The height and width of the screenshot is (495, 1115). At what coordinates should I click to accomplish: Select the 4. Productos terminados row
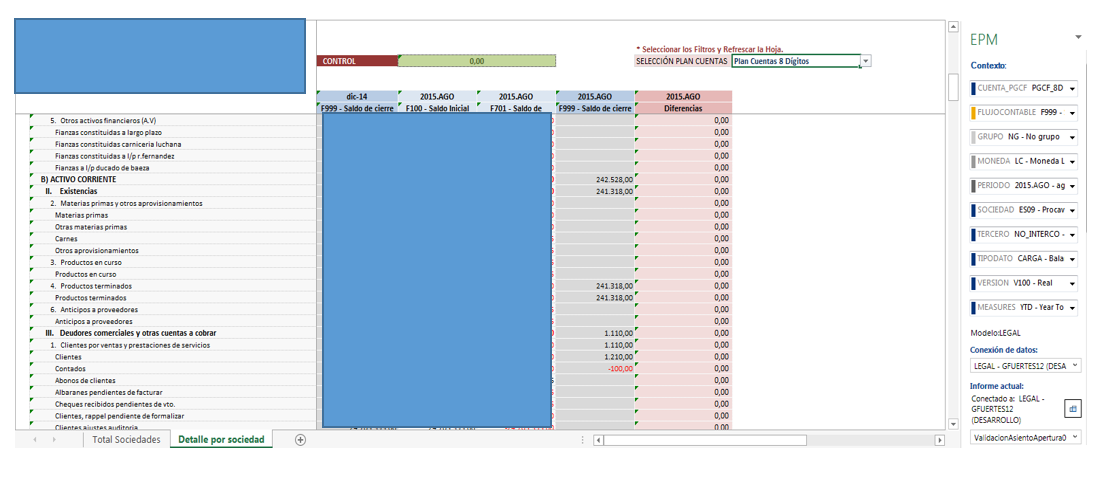click(173, 286)
